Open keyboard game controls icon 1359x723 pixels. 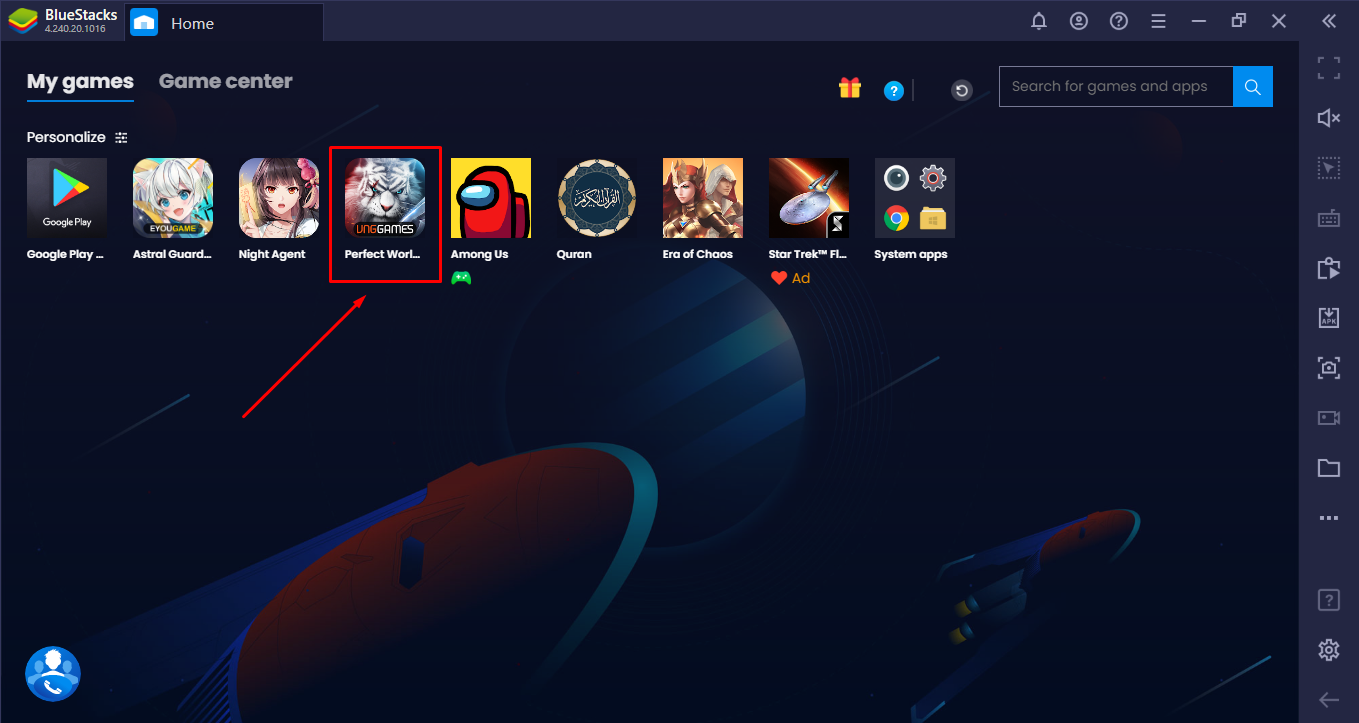pyautogui.click(x=1328, y=218)
